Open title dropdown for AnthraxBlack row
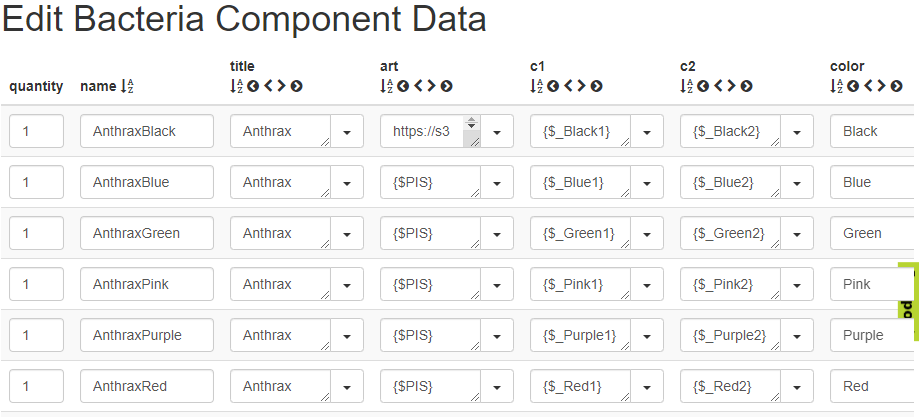Viewport: 919px width, 417px height. tap(347, 131)
